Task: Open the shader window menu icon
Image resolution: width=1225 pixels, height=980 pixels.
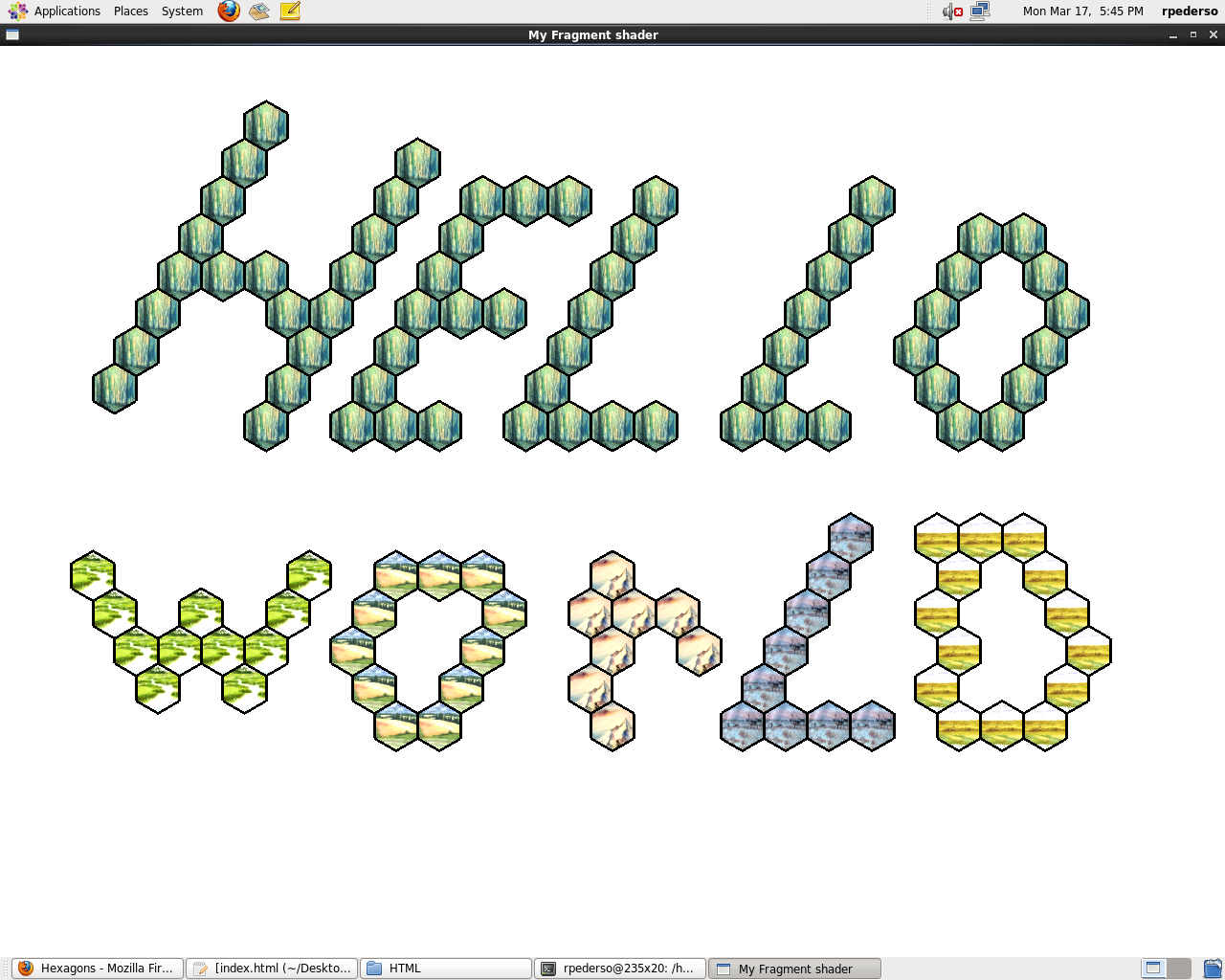Action: coord(12,34)
